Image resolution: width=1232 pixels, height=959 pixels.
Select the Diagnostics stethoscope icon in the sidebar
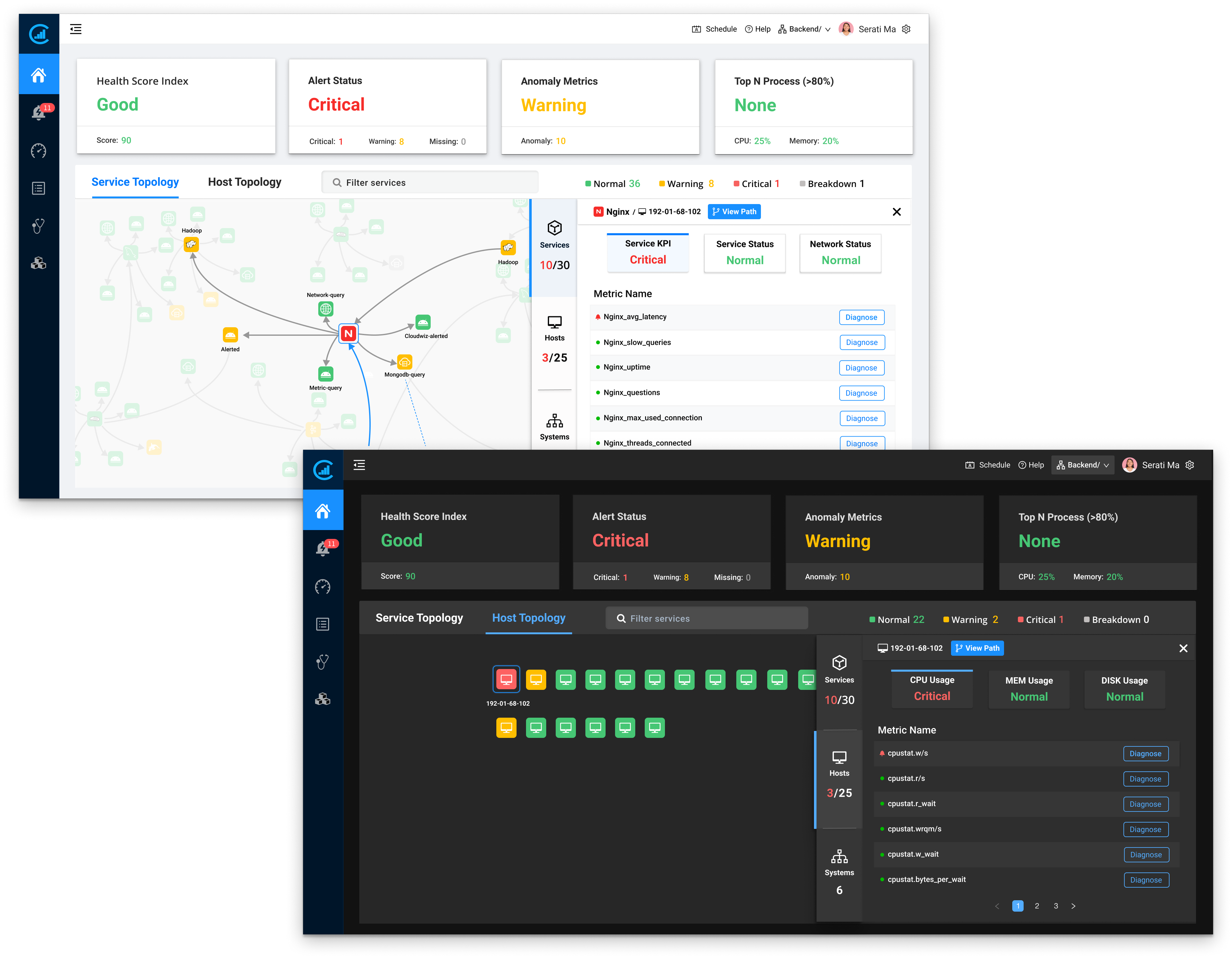323,661
